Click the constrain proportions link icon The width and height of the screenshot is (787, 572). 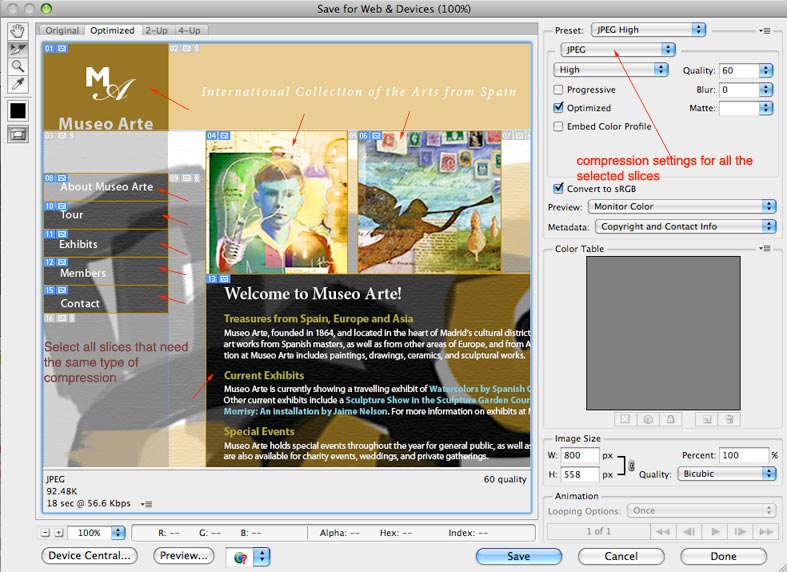(x=630, y=465)
